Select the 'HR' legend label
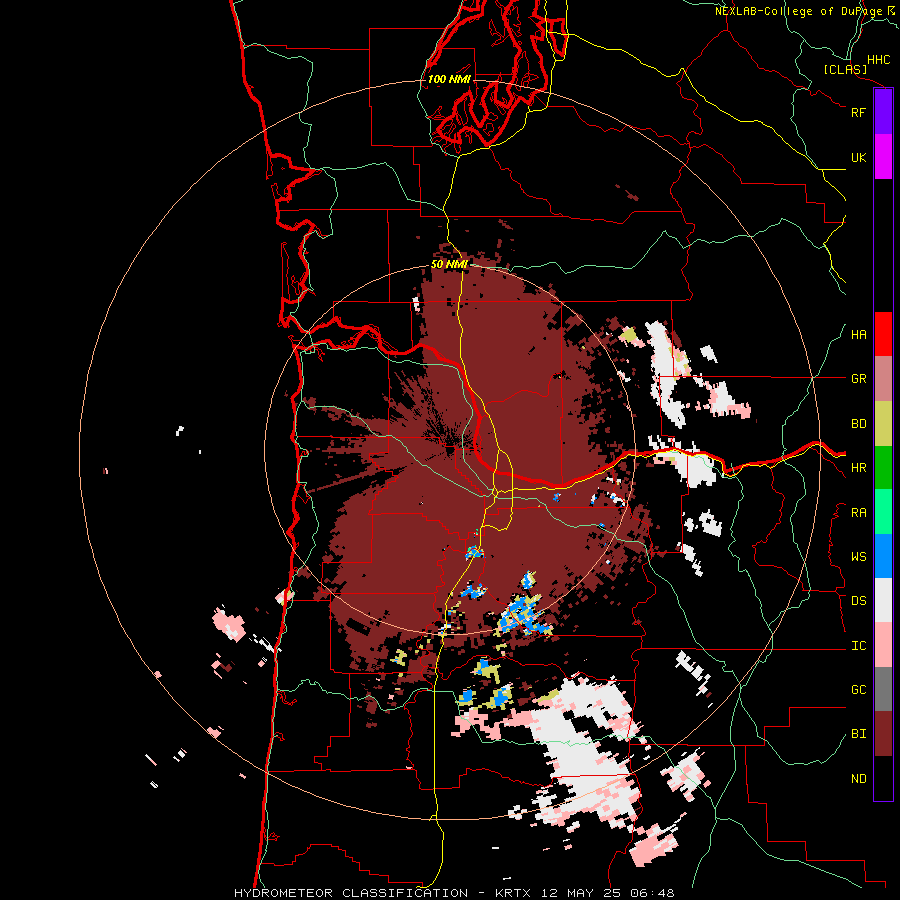Screen dimensions: 900x900 858,468
